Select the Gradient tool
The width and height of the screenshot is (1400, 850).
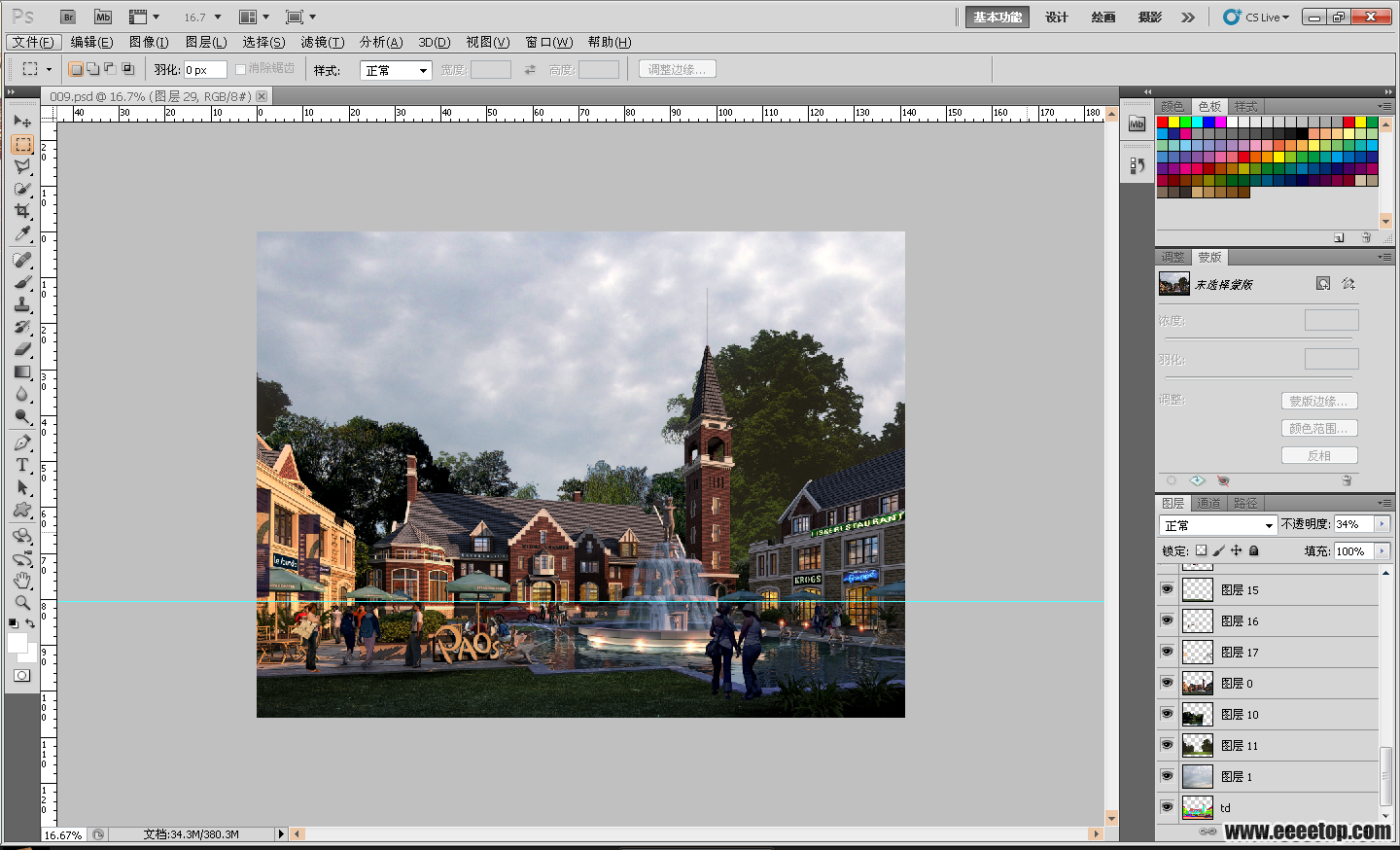pos(22,372)
